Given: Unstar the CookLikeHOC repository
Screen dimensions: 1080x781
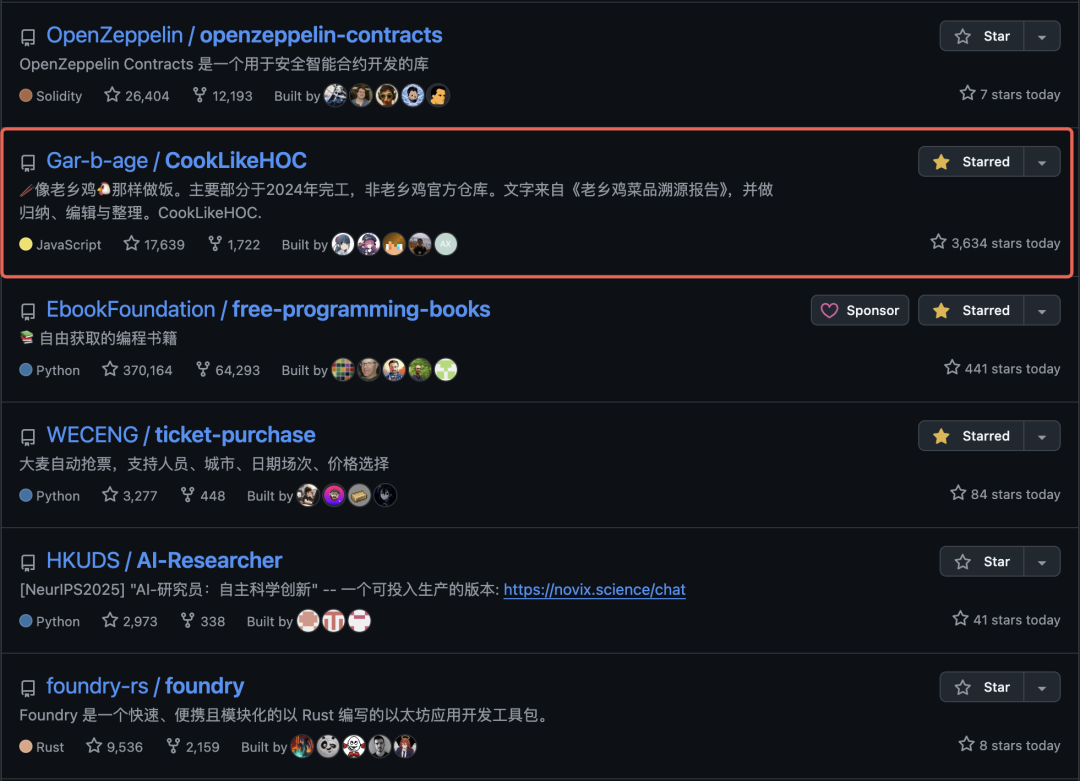Looking at the screenshot, I should coord(971,162).
